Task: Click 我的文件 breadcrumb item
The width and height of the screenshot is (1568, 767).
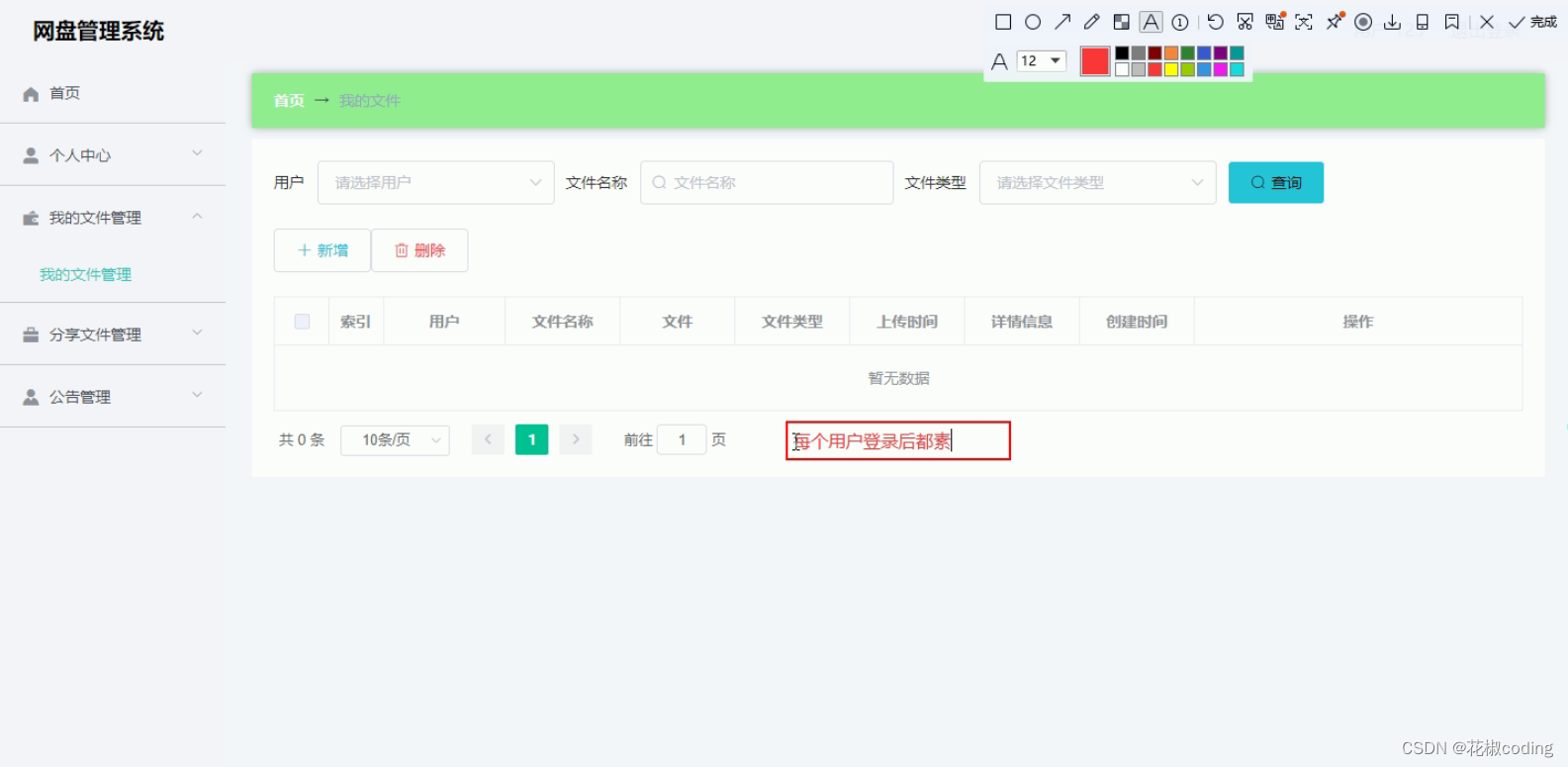Action: pos(370,101)
